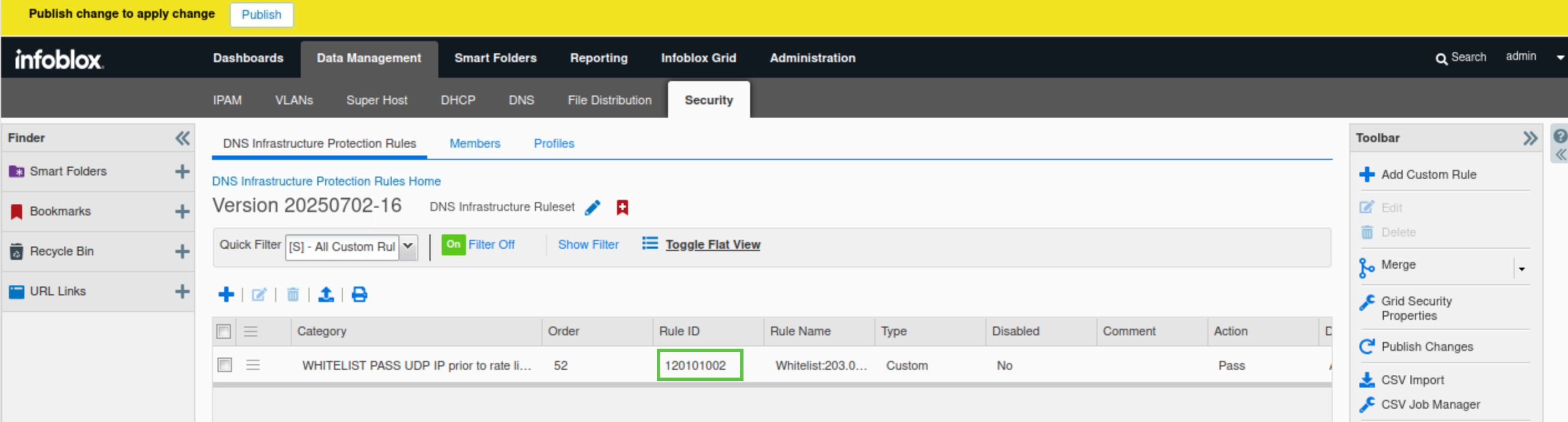The image size is (1568, 422).
Task: Click the Whitelist:203.0... rule name cell
Action: tap(821, 365)
